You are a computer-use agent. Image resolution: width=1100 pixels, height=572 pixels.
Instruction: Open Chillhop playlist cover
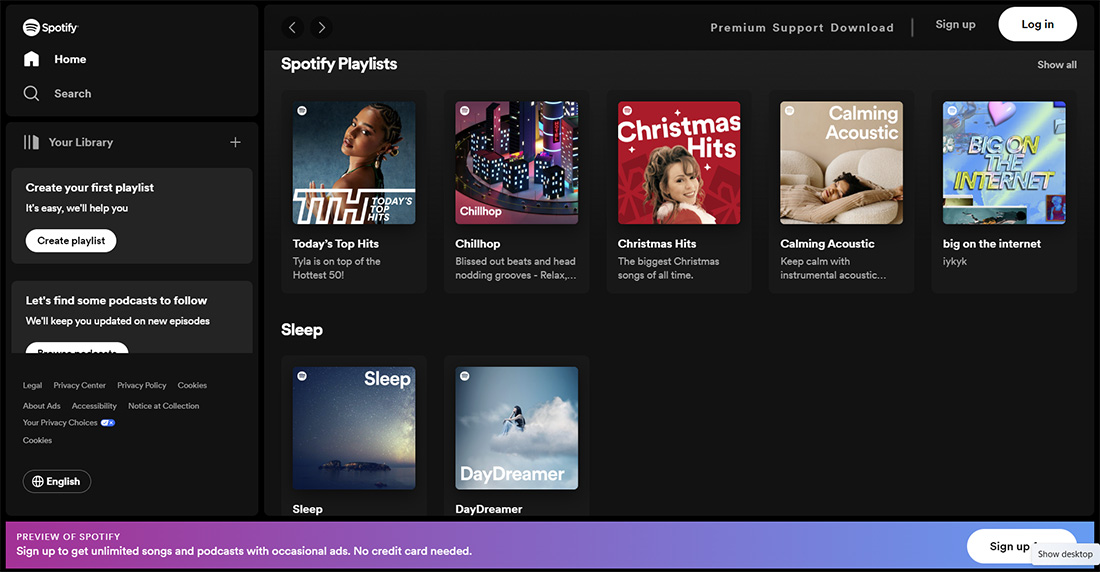tap(516, 163)
